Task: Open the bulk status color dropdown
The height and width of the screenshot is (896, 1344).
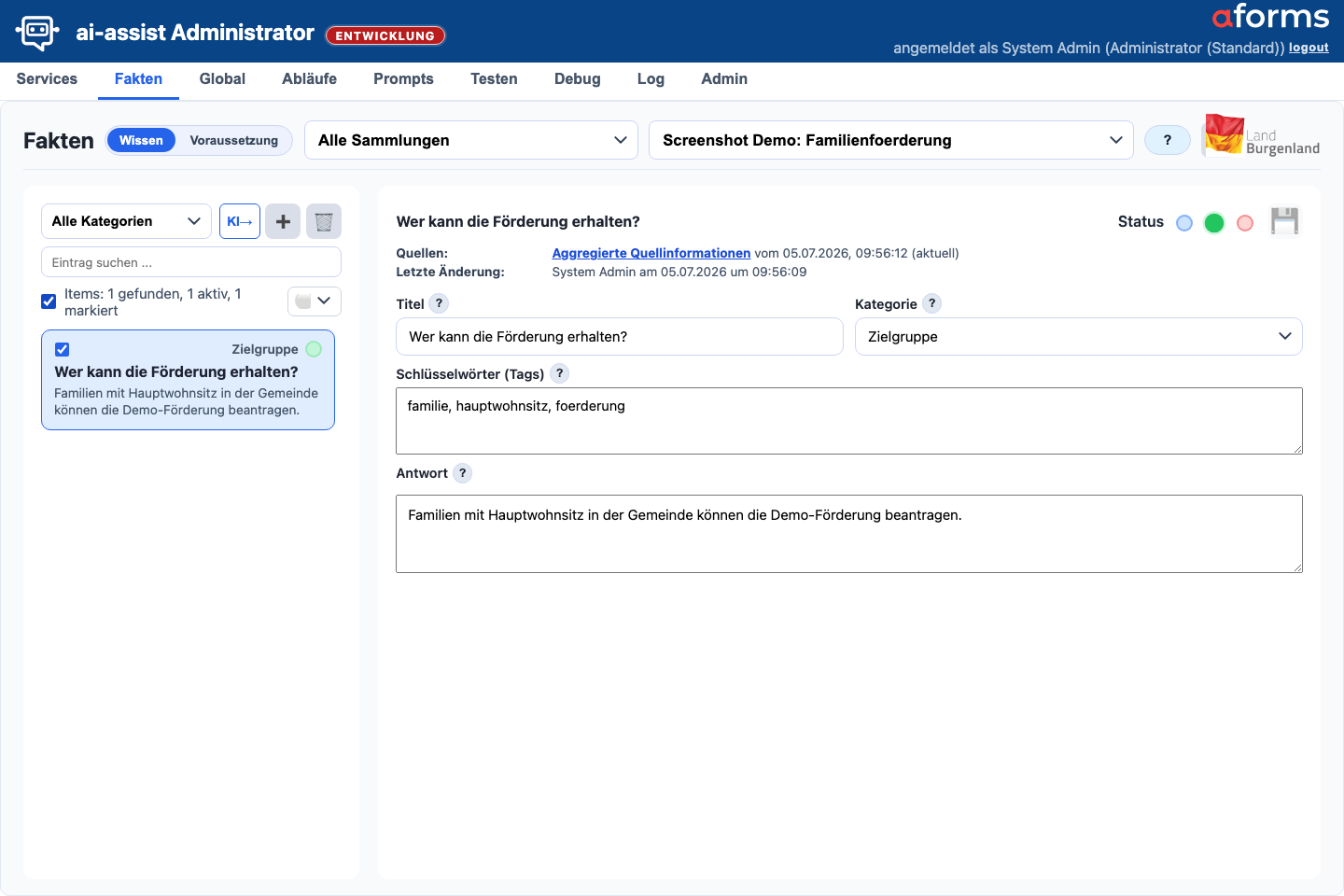Action: pyautogui.click(x=315, y=301)
